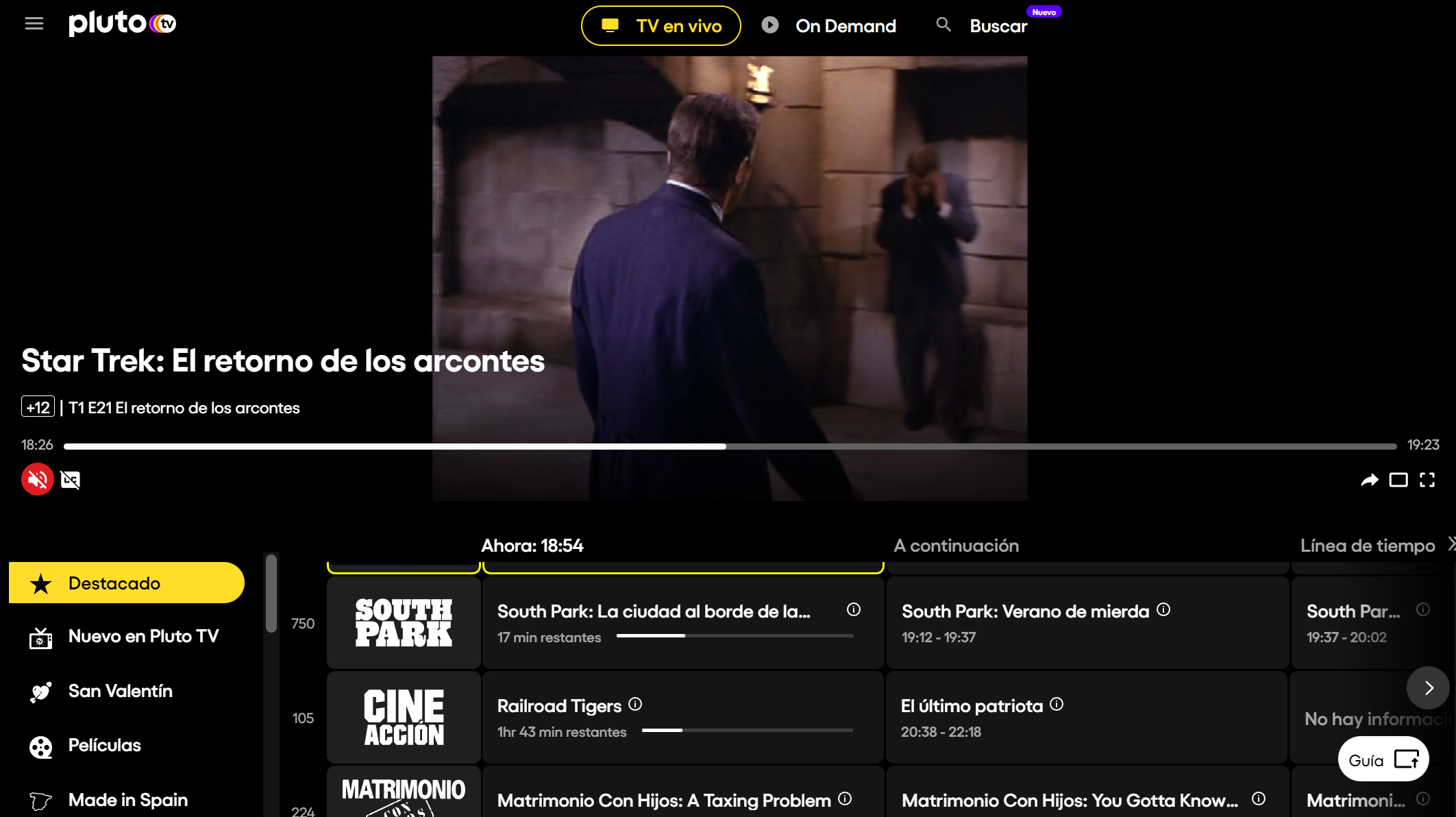Click South Park program progress bar
This screenshot has height=817, width=1456.
[x=735, y=636]
